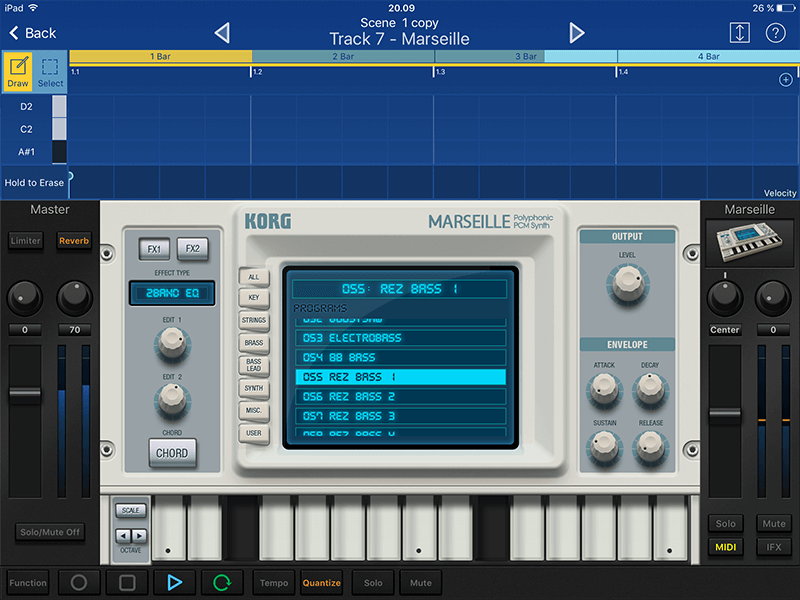Open the Function menu

[x=28, y=583]
